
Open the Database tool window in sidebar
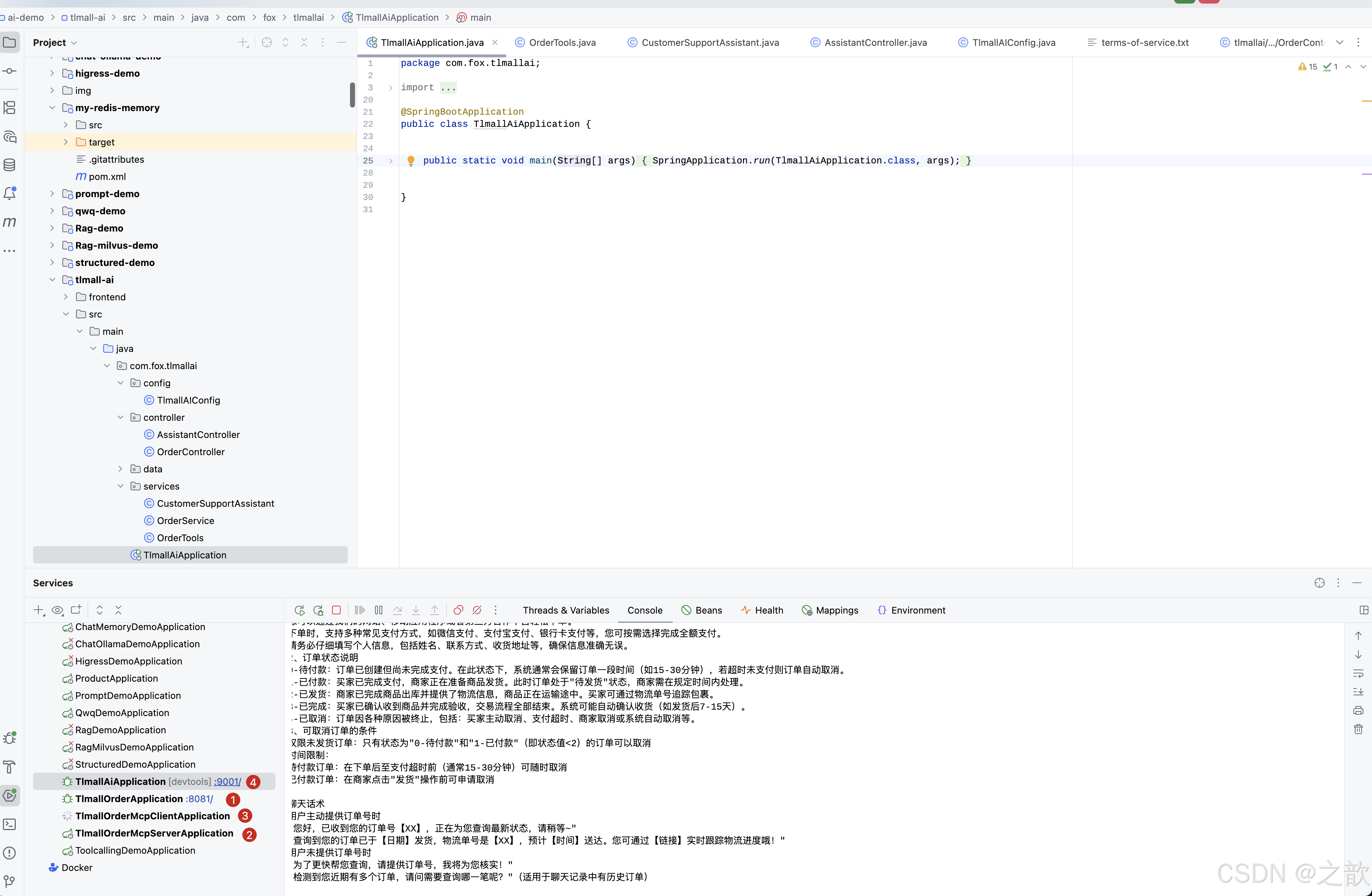pos(10,165)
